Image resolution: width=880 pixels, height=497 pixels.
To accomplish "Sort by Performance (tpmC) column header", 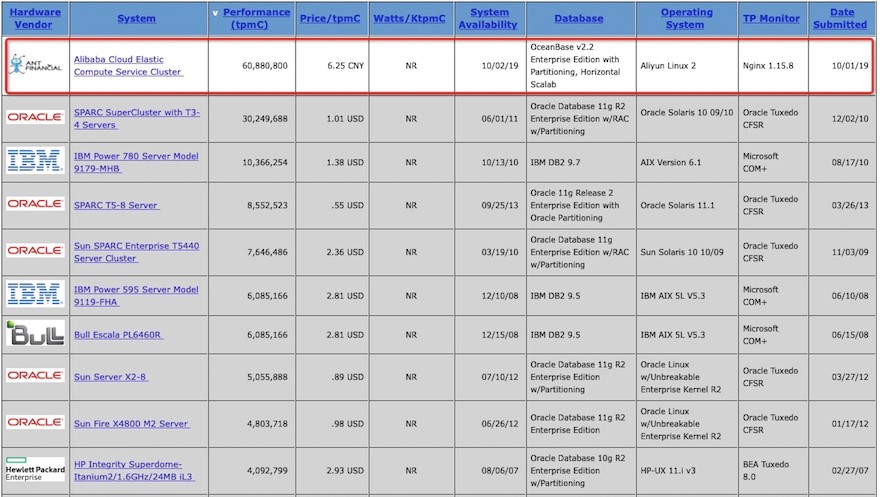I will point(256,19).
